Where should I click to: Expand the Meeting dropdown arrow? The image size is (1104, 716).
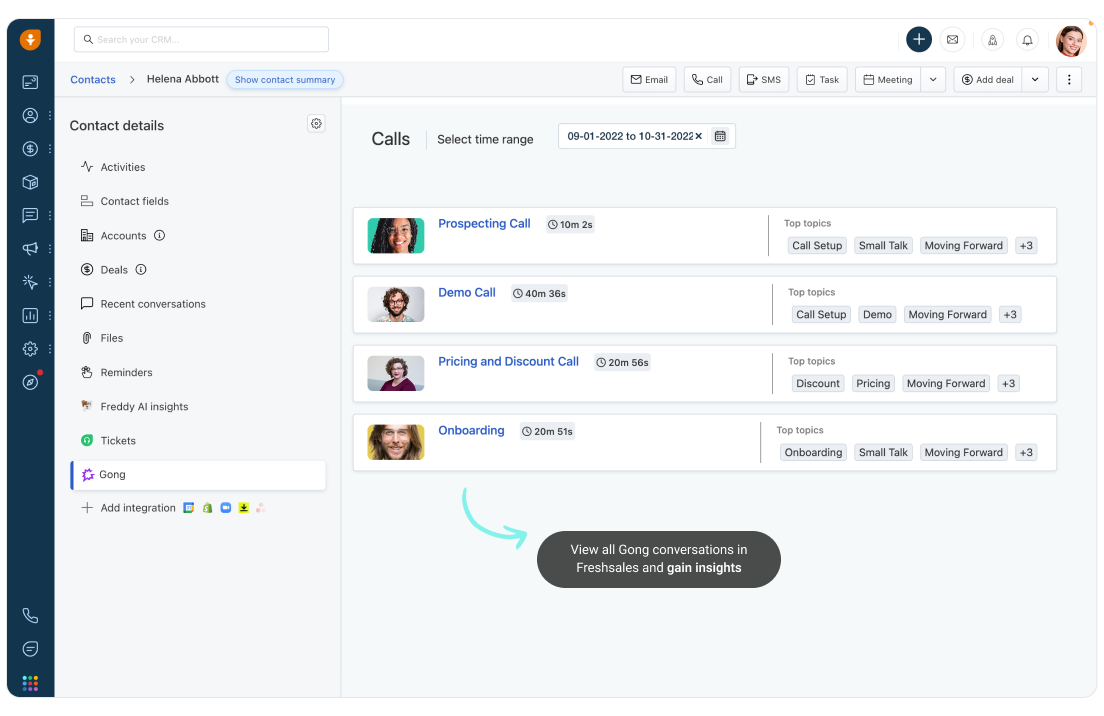tap(933, 80)
